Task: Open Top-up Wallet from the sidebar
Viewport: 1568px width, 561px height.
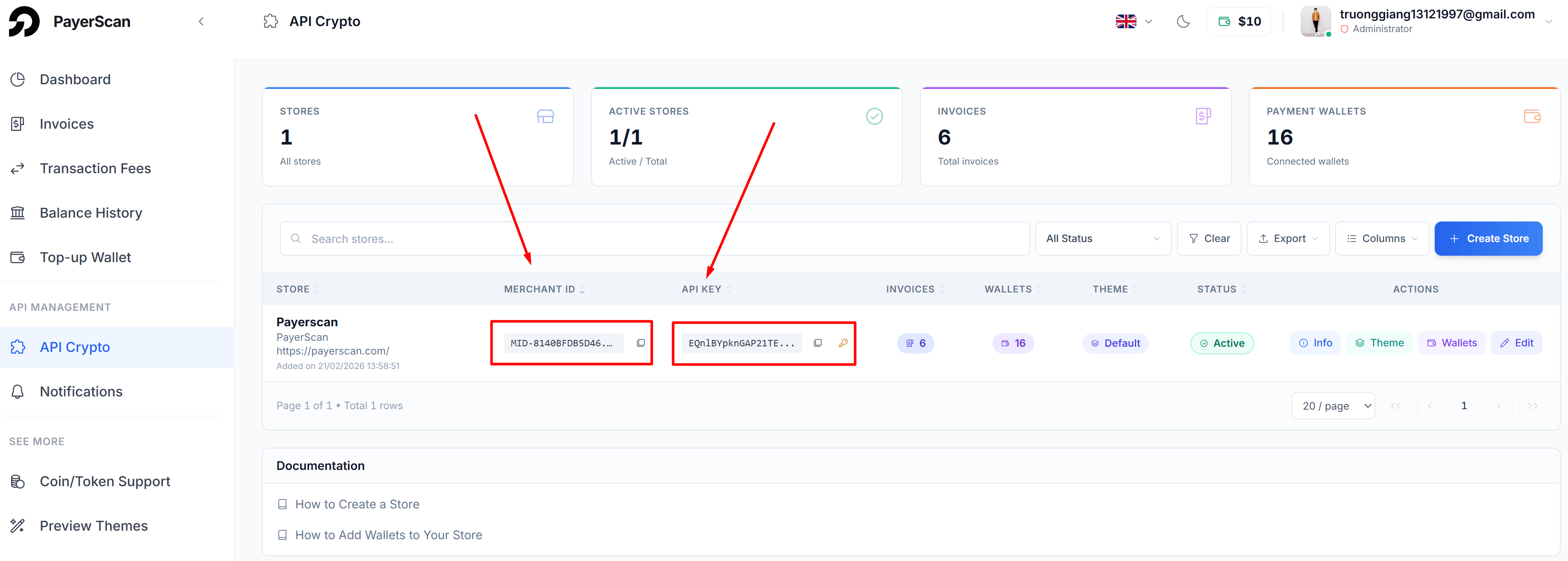Action: pyautogui.click(x=85, y=257)
